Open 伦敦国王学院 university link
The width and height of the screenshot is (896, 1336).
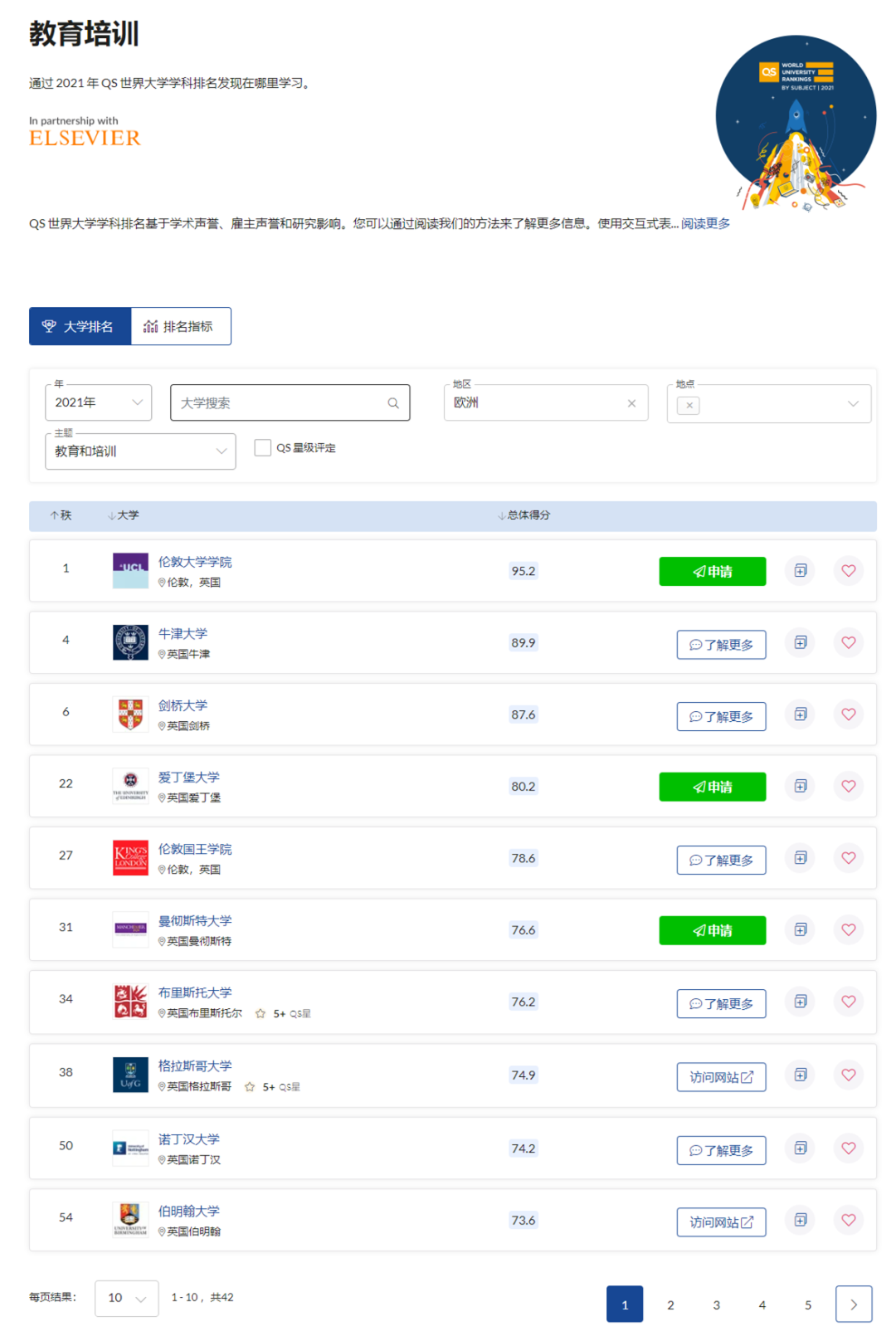tap(195, 849)
